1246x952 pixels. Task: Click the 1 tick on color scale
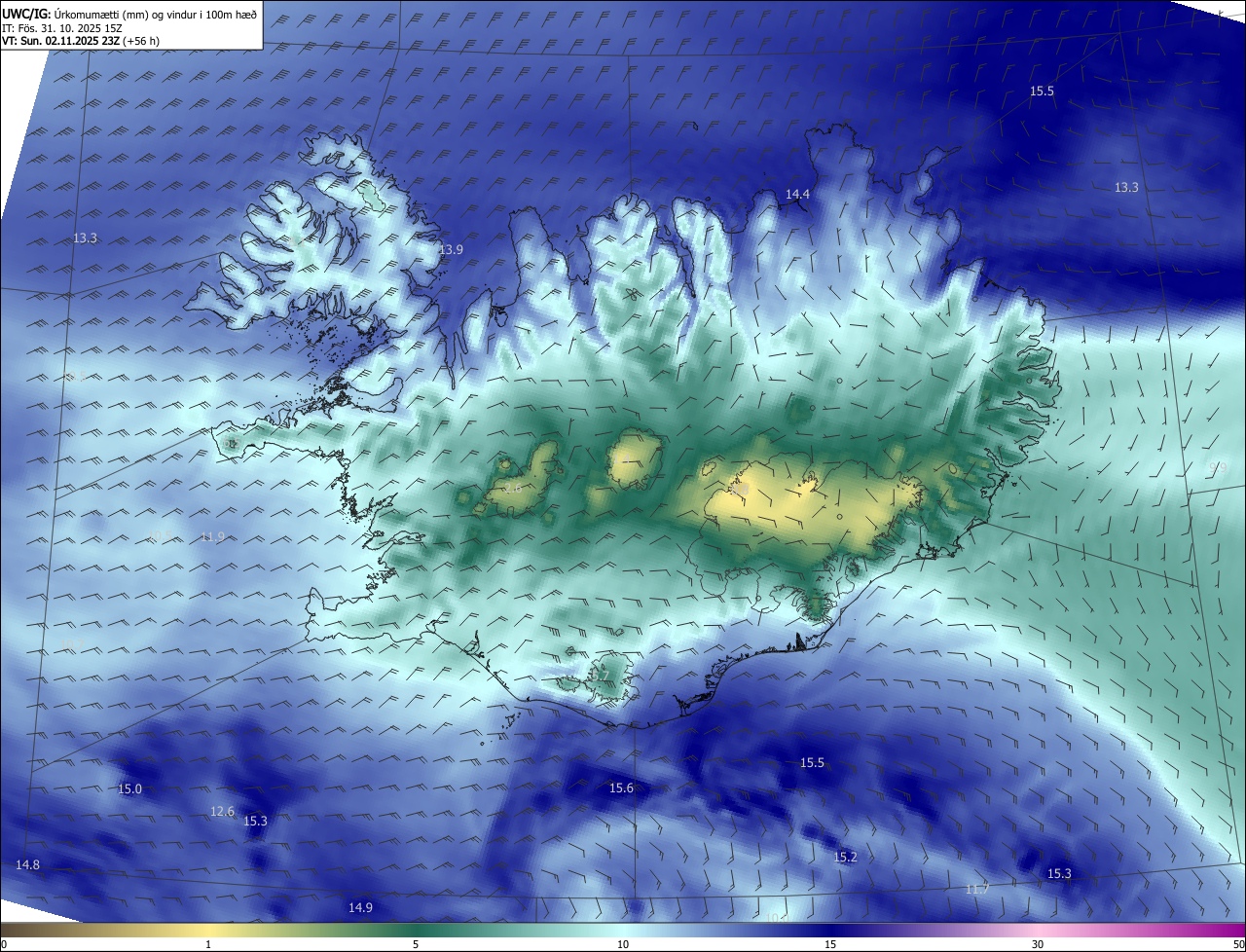click(208, 944)
